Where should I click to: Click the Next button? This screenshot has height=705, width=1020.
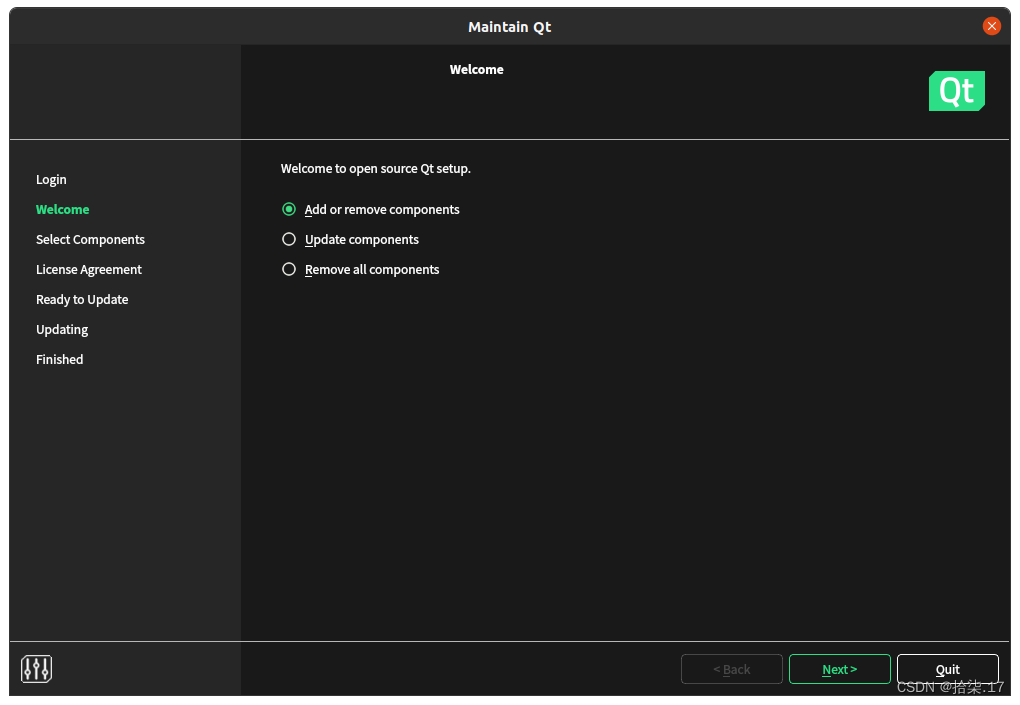pyautogui.click(x=839, y=669)
